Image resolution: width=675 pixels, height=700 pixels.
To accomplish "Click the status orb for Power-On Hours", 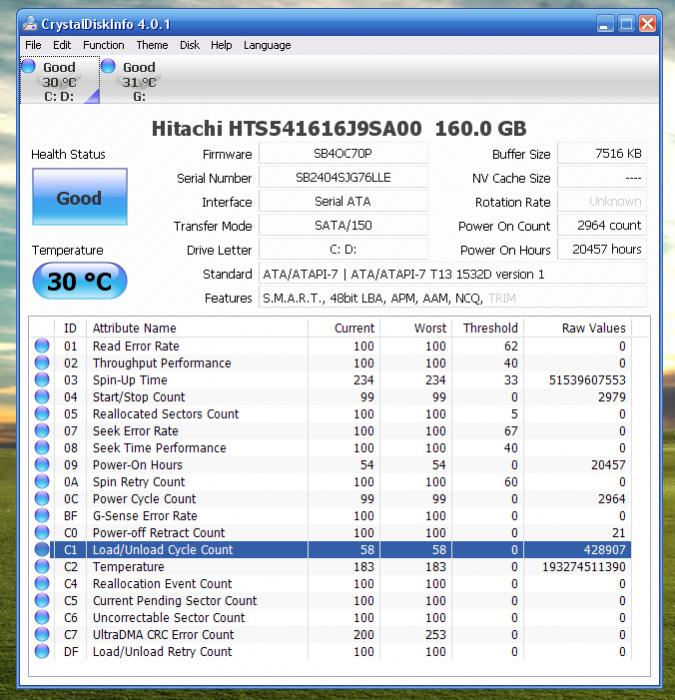I will point(42,465).
